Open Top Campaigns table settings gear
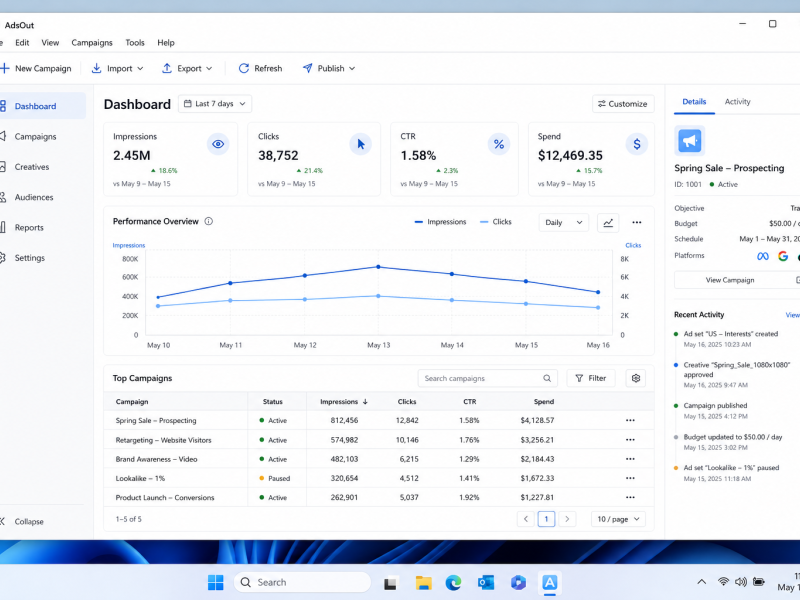 [x=636, y=378]
